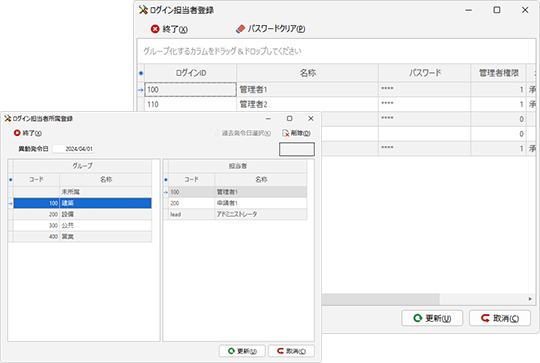Viewport: 540px width, 363px height.
Task: Select アドミニストレータ in 担当者 grid
Action: pyautogui.click(x=261, y=214)
